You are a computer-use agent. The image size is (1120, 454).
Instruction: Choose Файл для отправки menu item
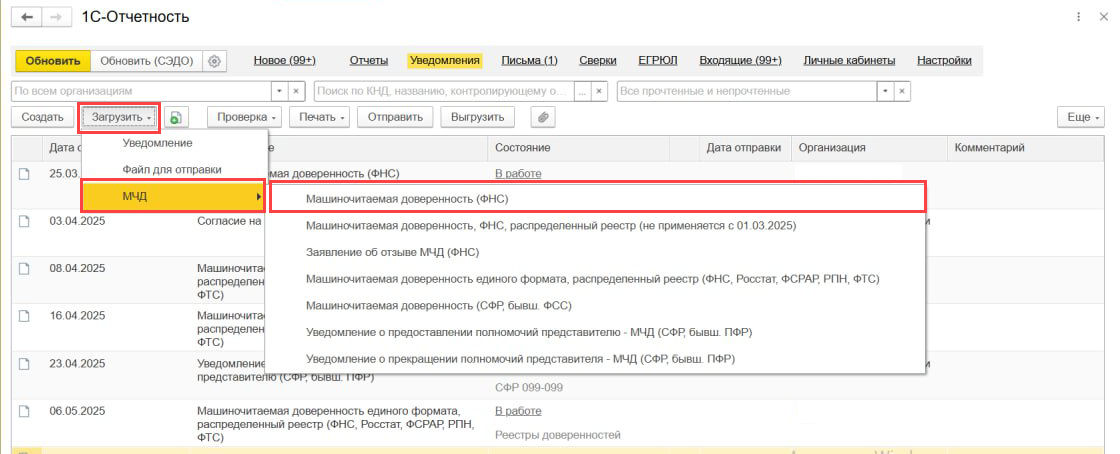[174, 170]
